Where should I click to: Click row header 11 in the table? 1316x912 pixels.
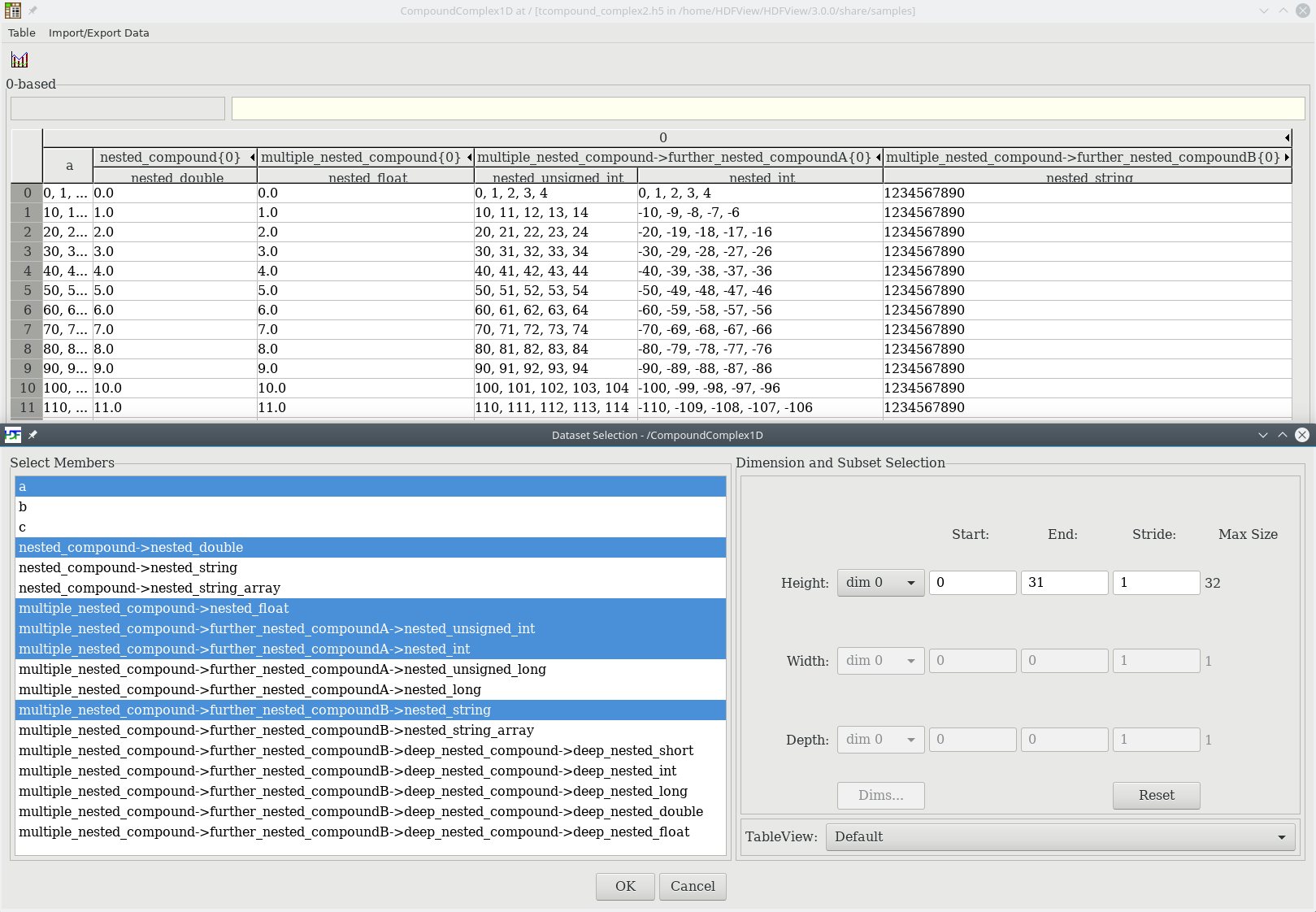click(x=27, y=408)
